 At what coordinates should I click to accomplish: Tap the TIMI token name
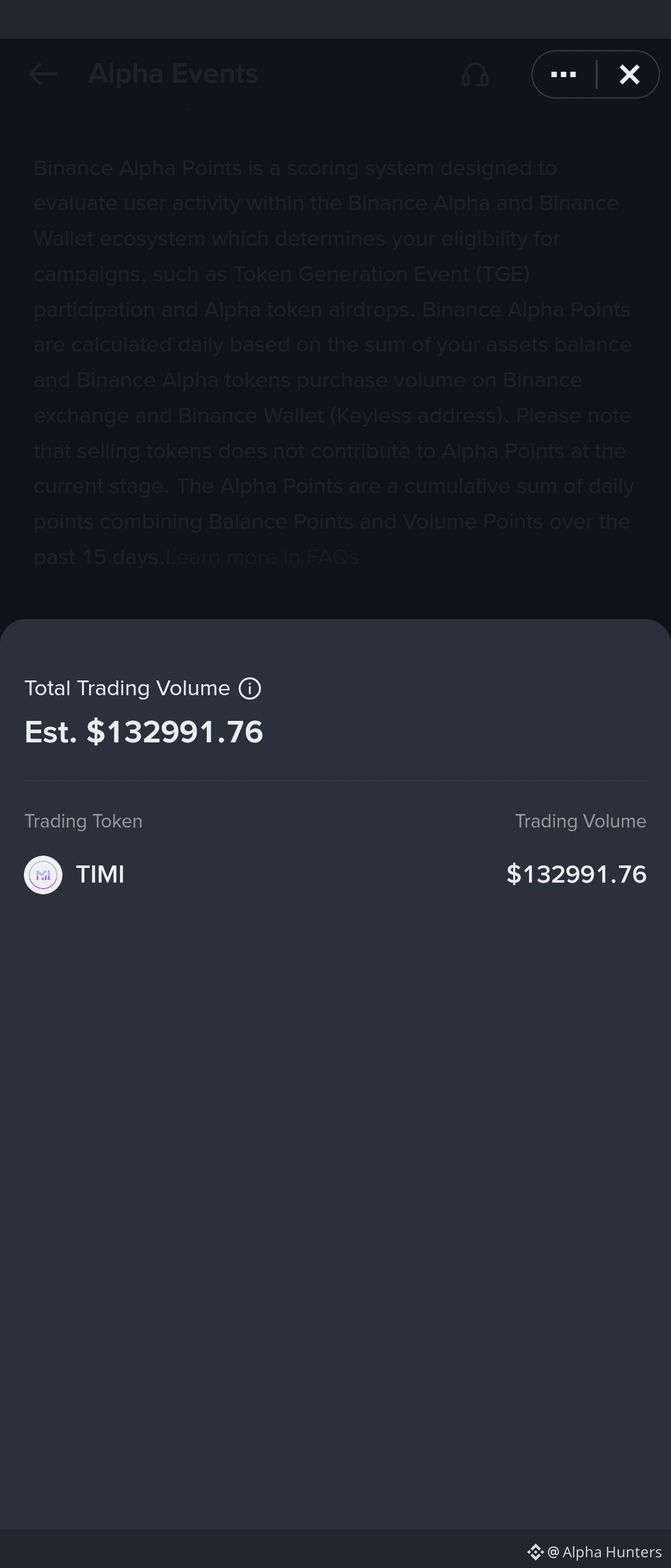100,875
